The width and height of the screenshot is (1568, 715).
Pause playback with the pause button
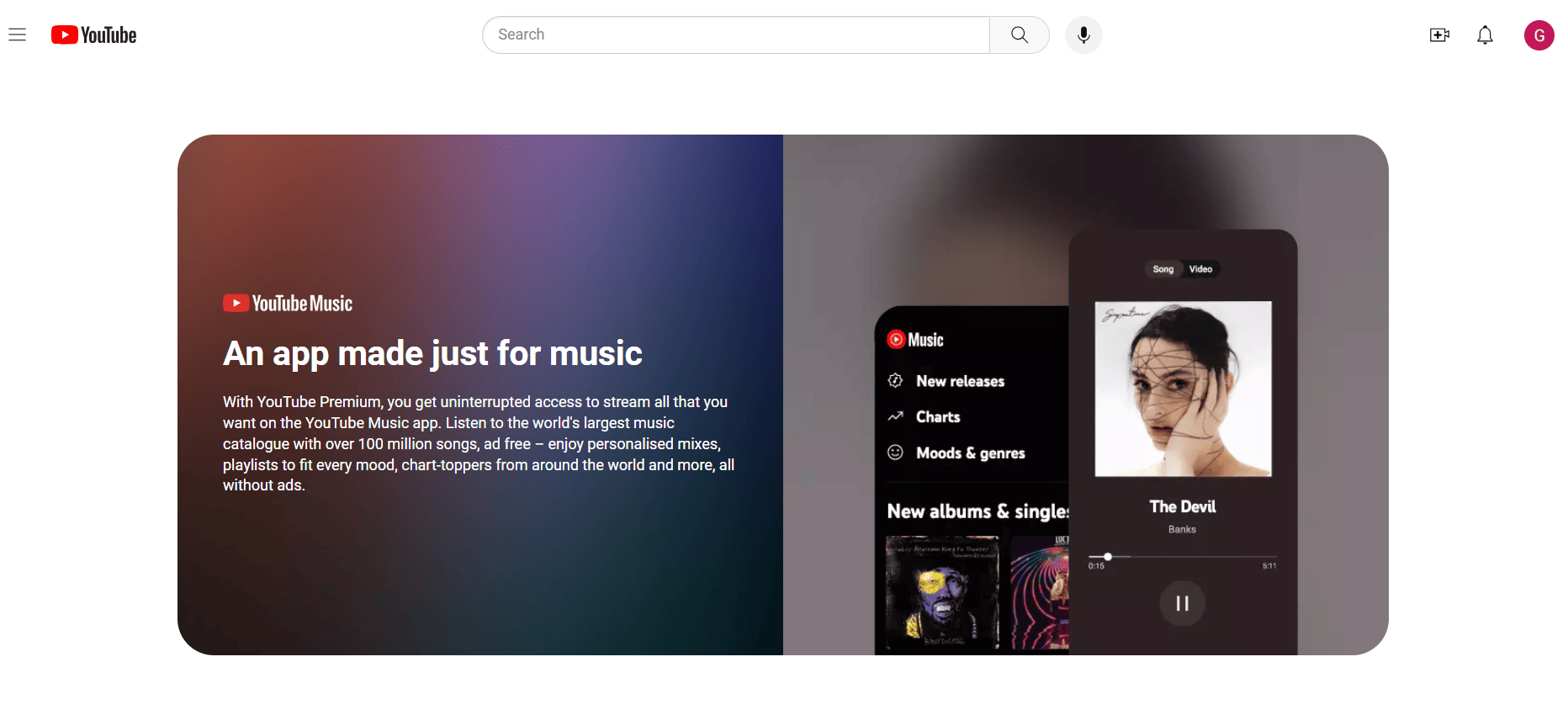(1182, 603)
